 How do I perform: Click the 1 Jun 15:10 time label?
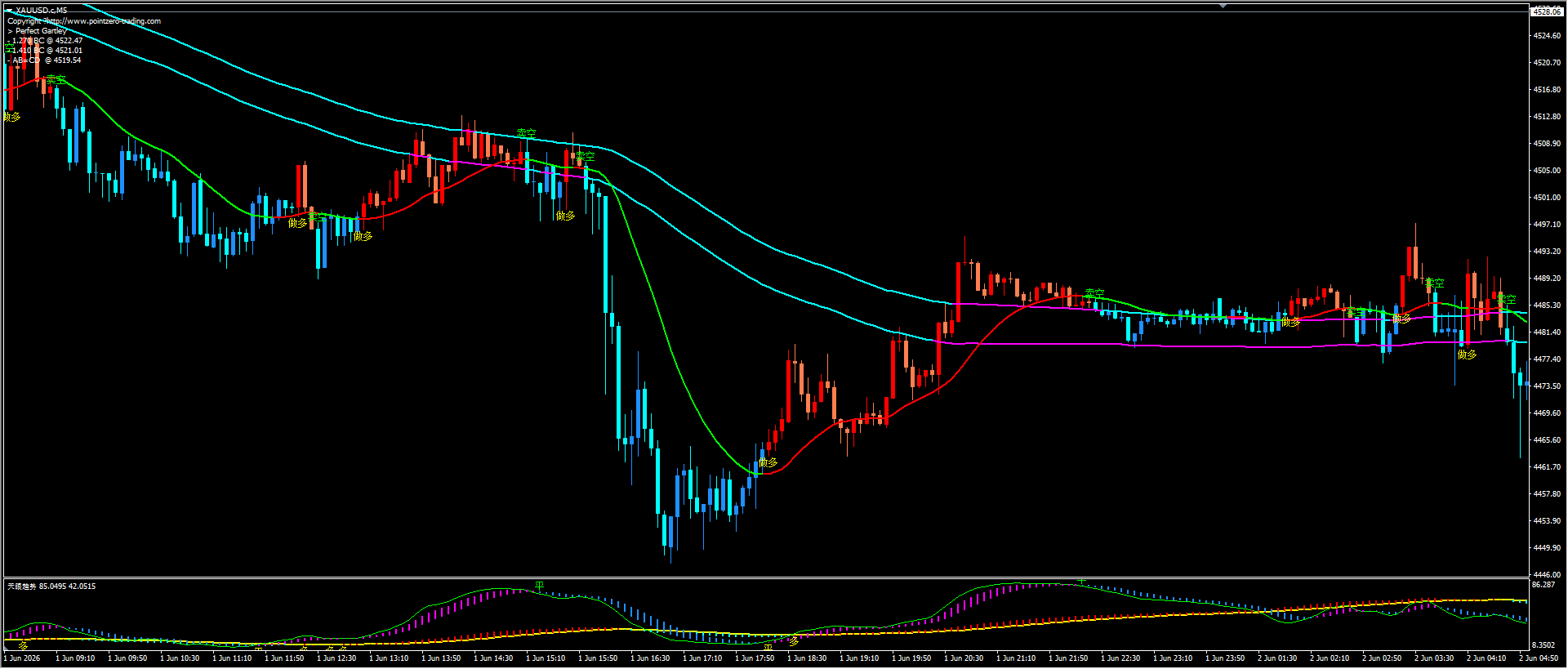click(x=546, y=658)
